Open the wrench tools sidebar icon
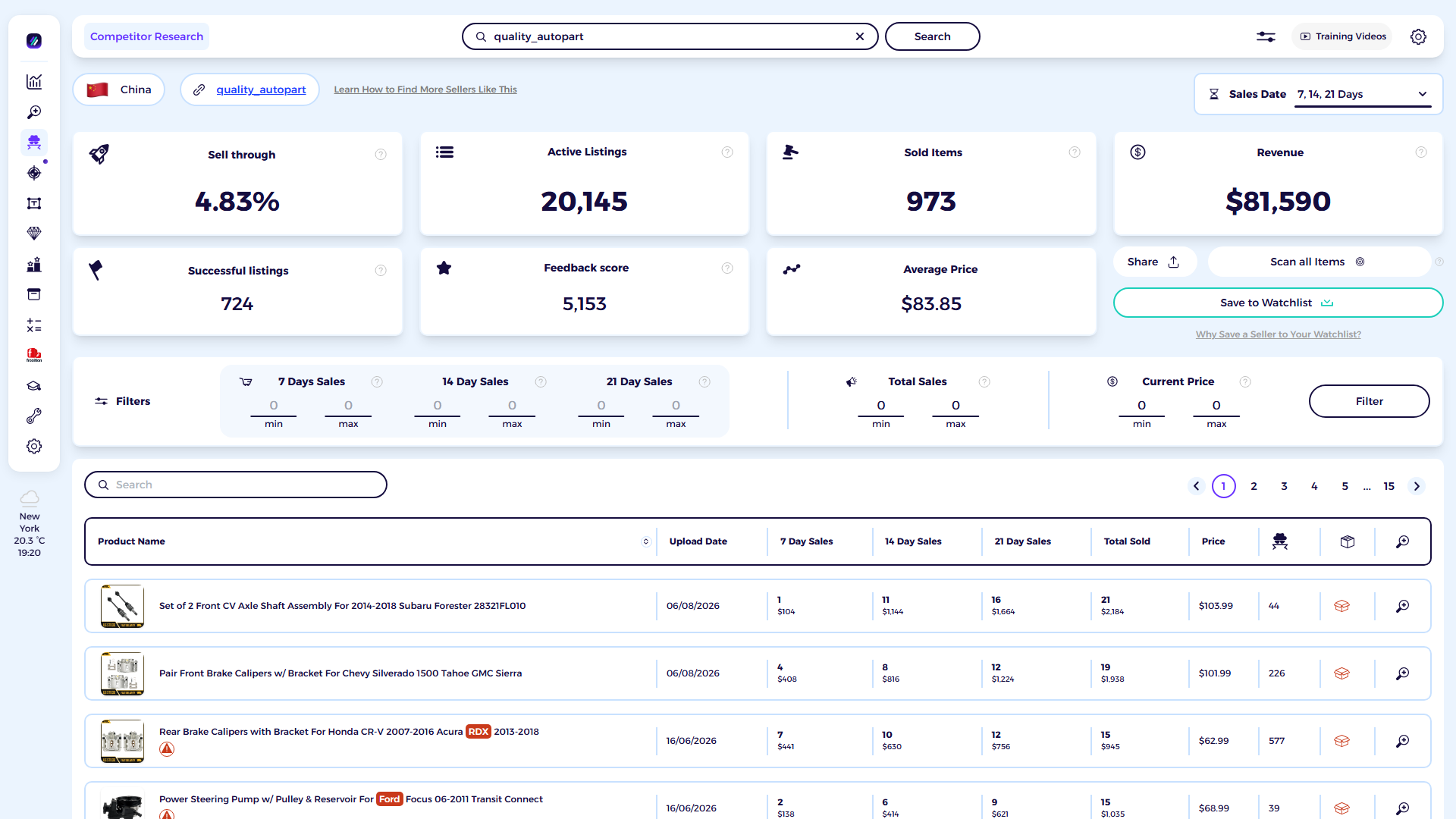This screenshot has width=1456, height=819. point(34,416)
